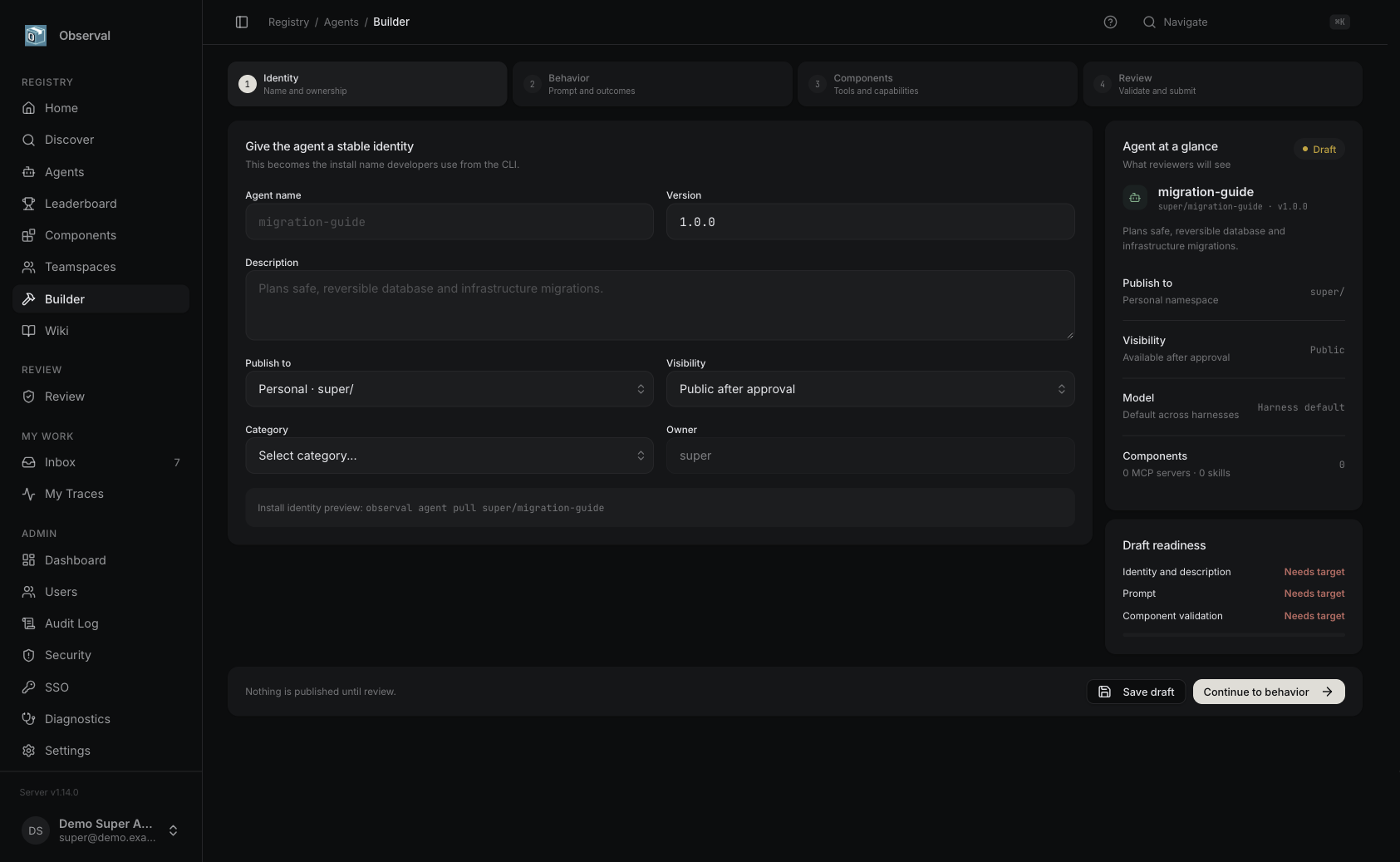Focus the Version input field

pyautogui.click(x=870, y=222)
